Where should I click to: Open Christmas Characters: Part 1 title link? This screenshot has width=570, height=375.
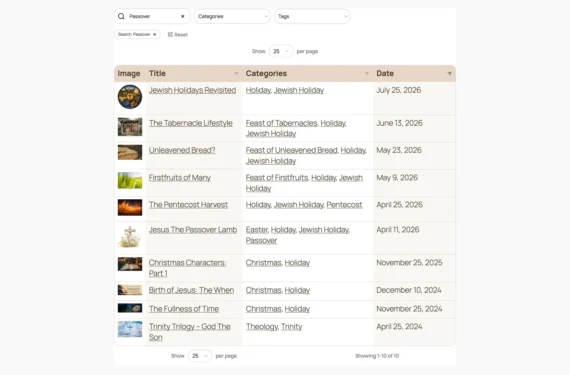pos(187,268)
